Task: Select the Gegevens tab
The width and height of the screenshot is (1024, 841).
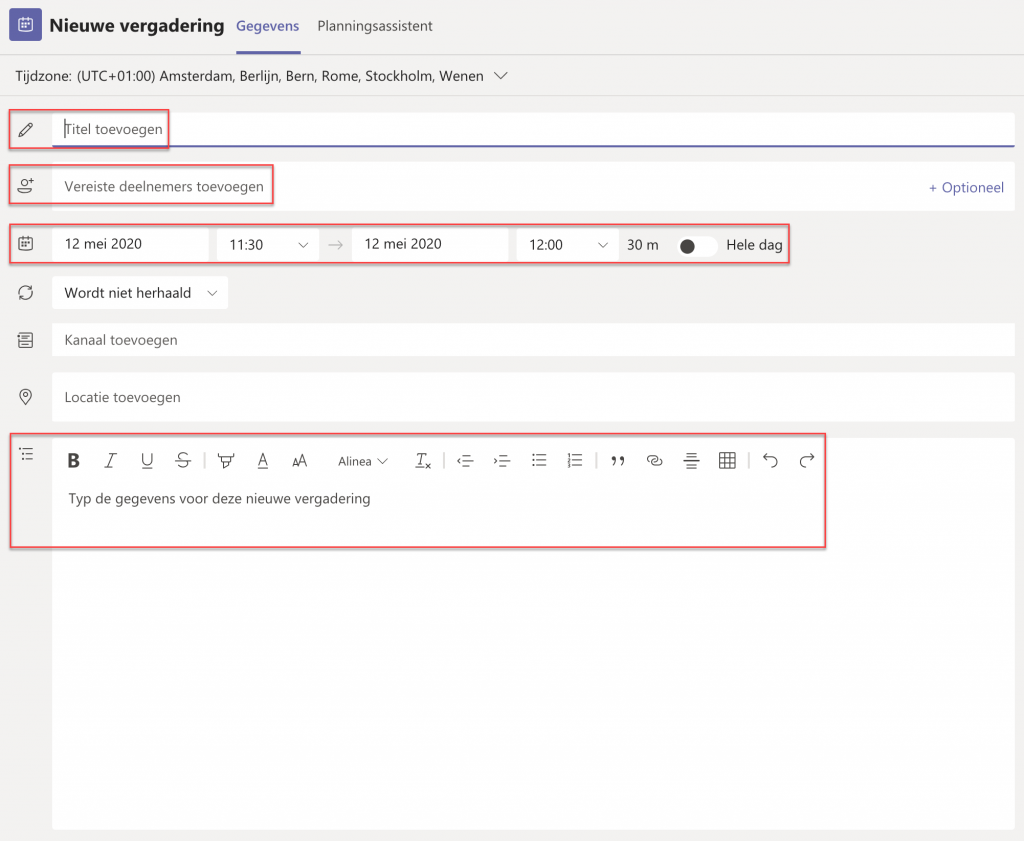Action: click(x=267, y=26)
